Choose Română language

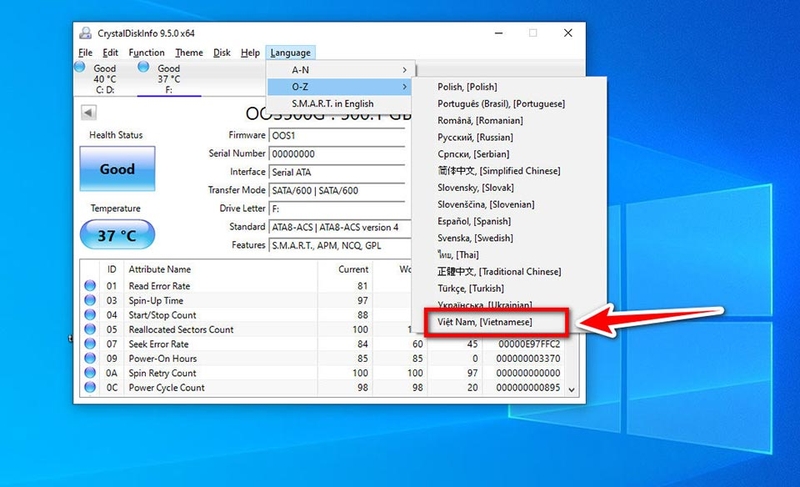coord(509,120)
